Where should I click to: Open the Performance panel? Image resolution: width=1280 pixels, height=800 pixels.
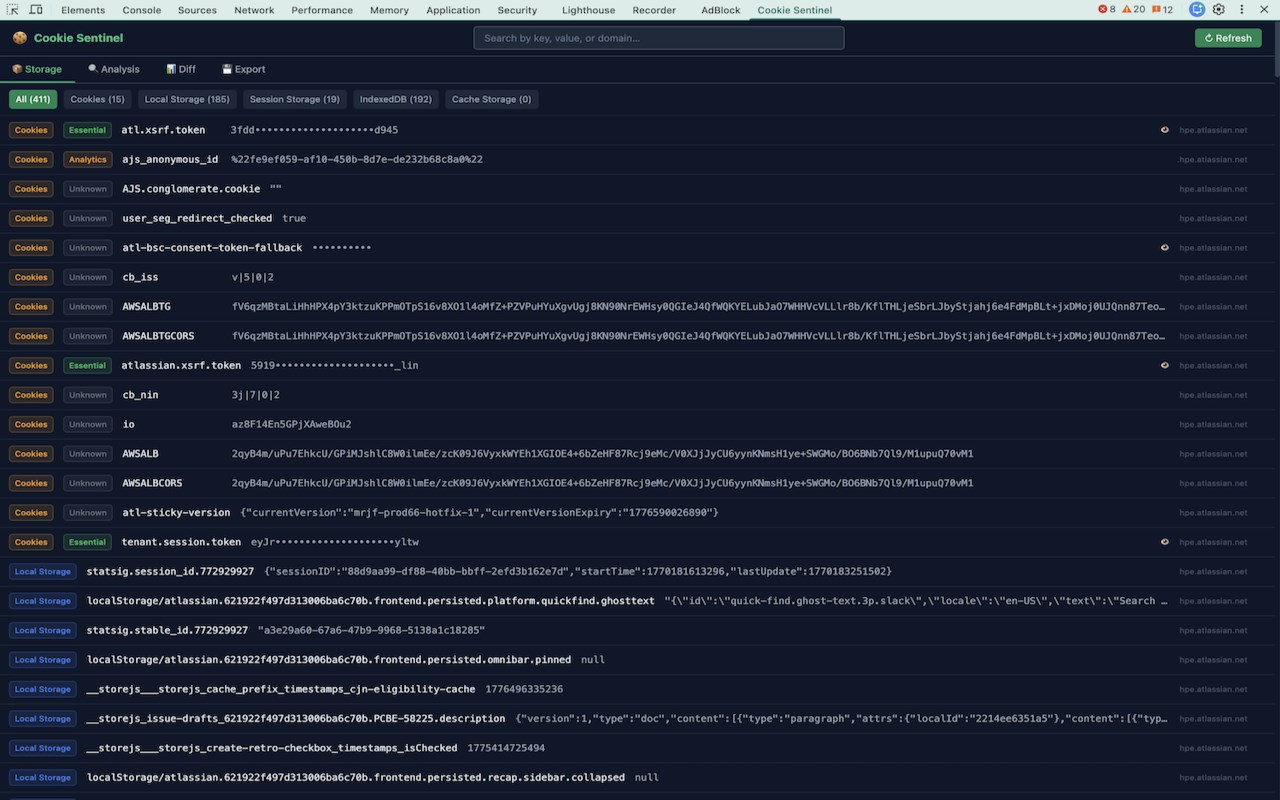coord(322,10)
